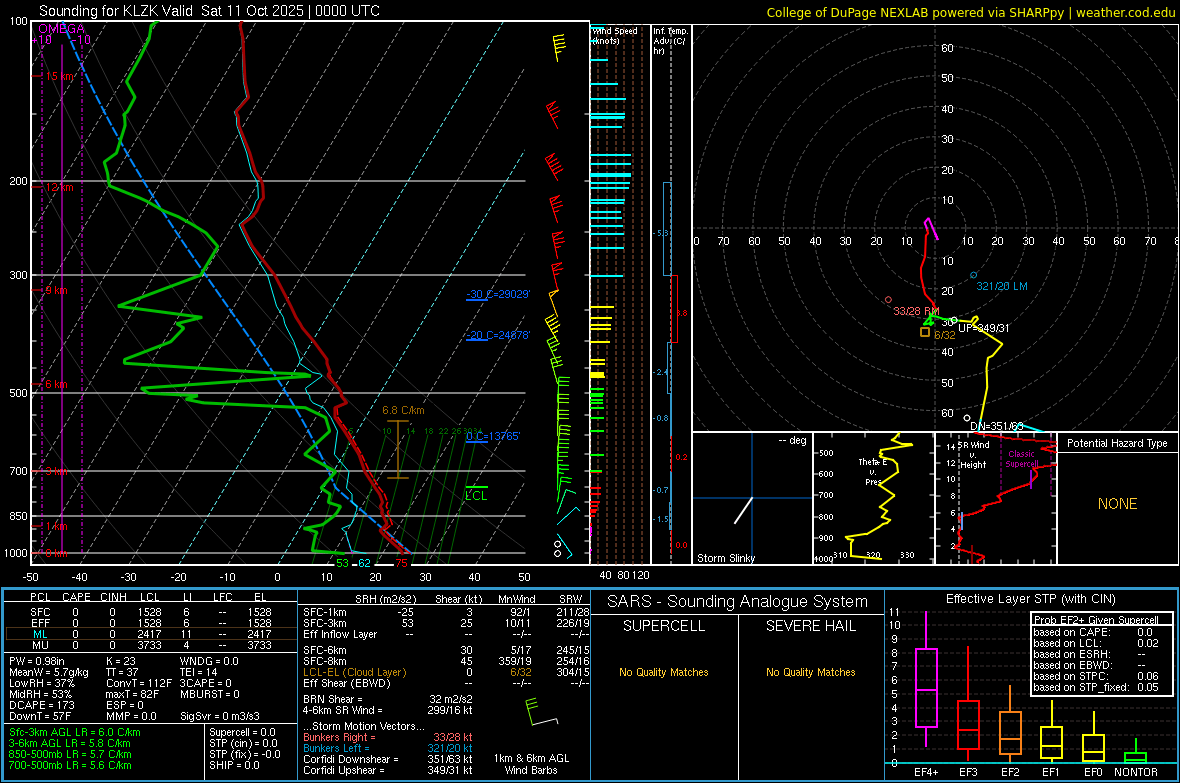Image resolution: width=1180 pixels, height=783 pixels.
Task: Click the surface temperature value 75
Action: coord(402,563)
